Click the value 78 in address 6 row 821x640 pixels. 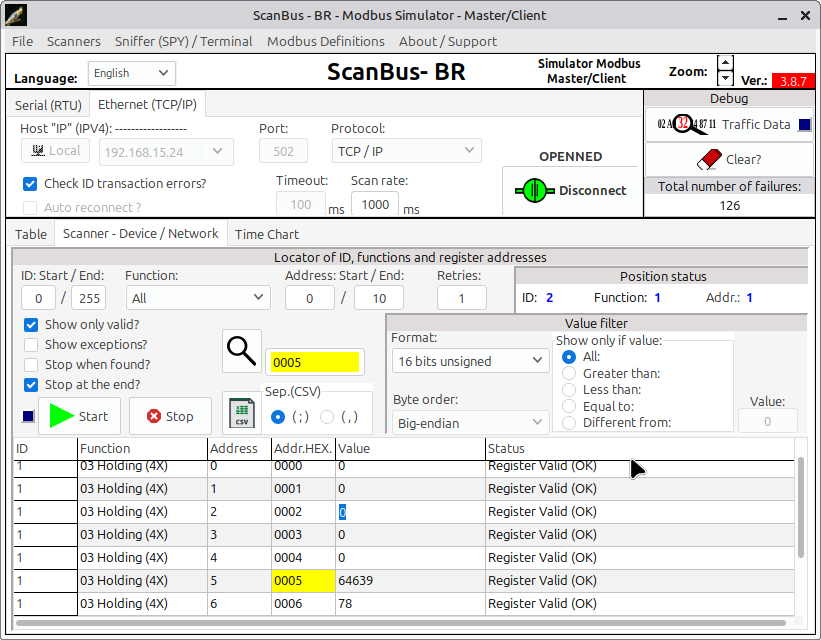point(345,604)
